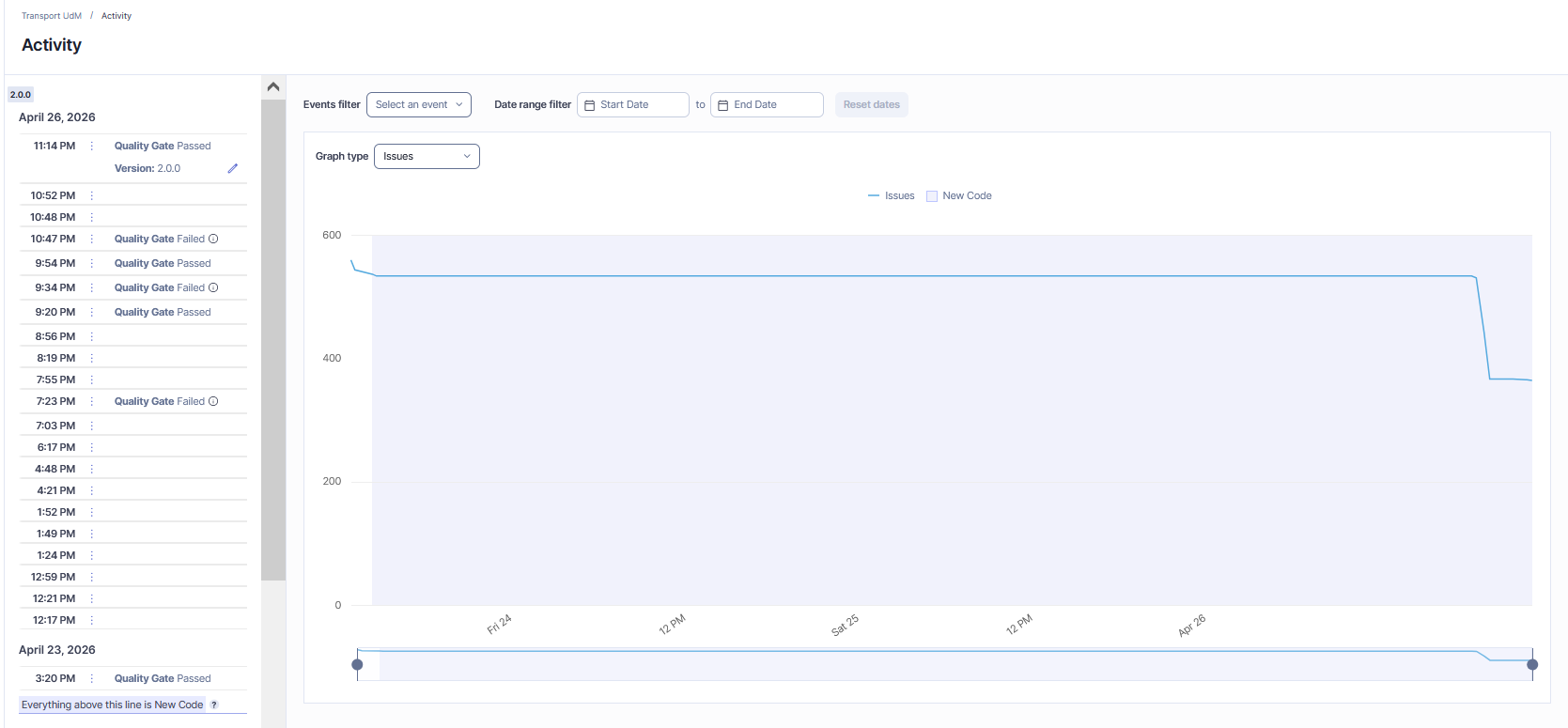Open Events filter dropdown

pos(419,104)
